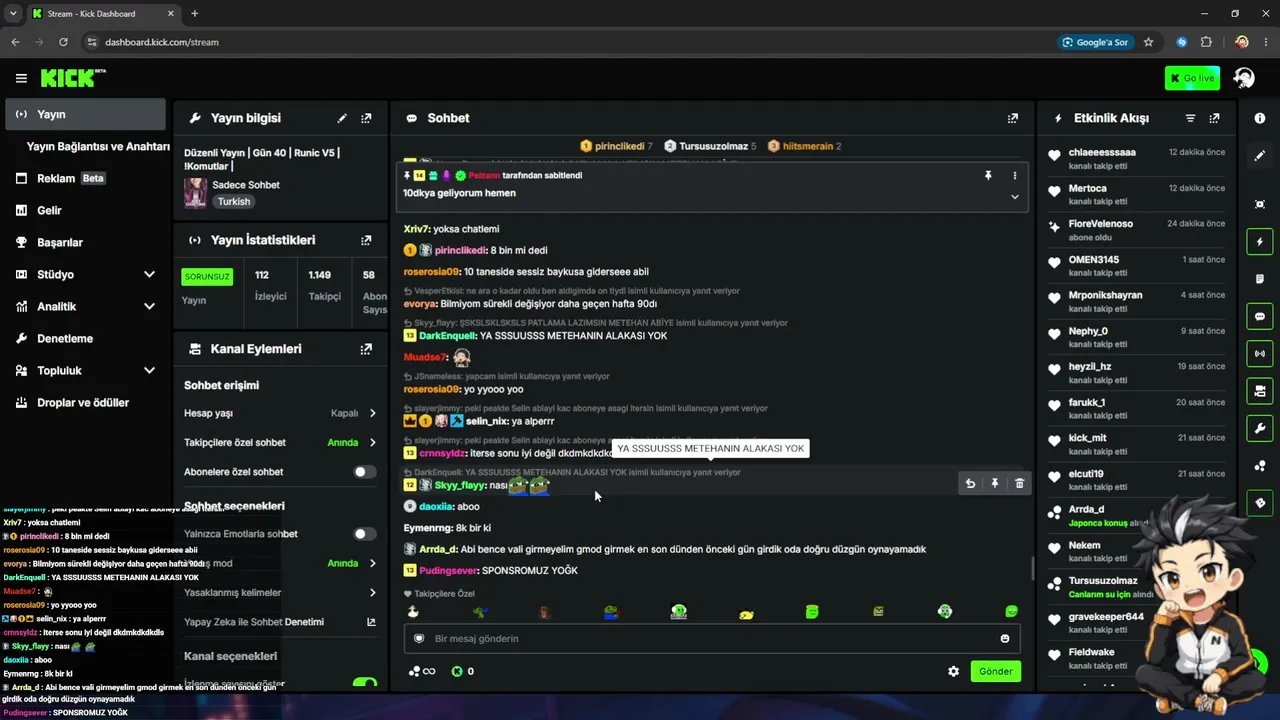Open Yayın Bağlantısı ve Anahtarı page
Image resolution: width=1280 pixels, height=720 pixels.
click(98, 146)
